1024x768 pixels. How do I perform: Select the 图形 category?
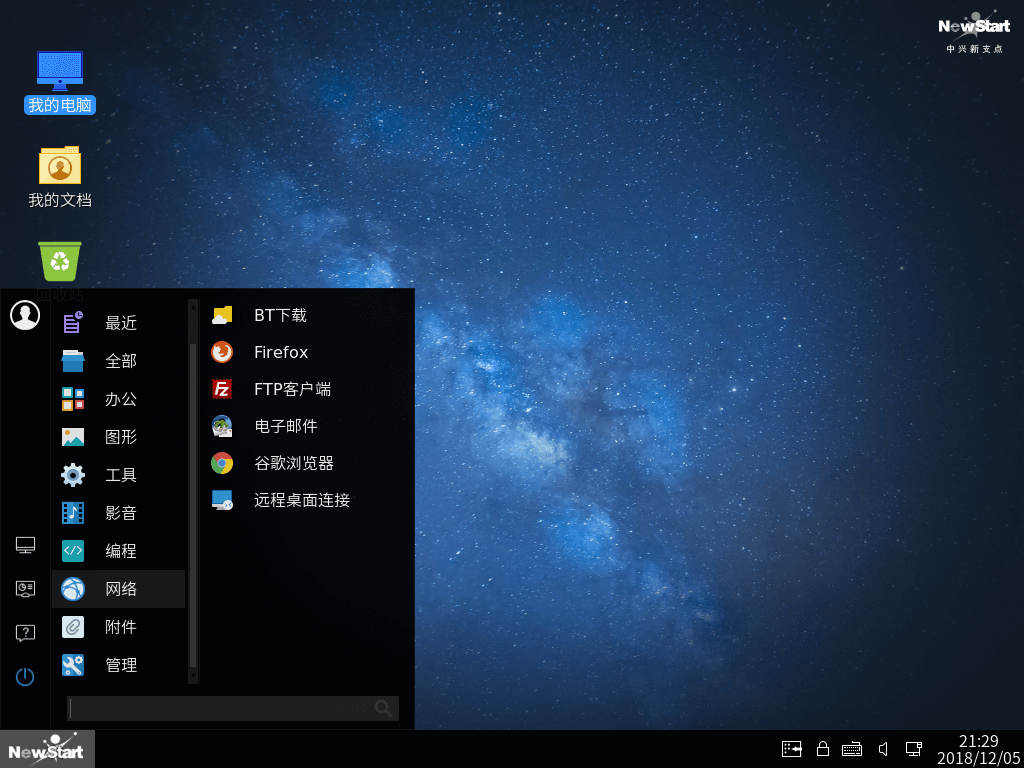[x=118, y=437]
